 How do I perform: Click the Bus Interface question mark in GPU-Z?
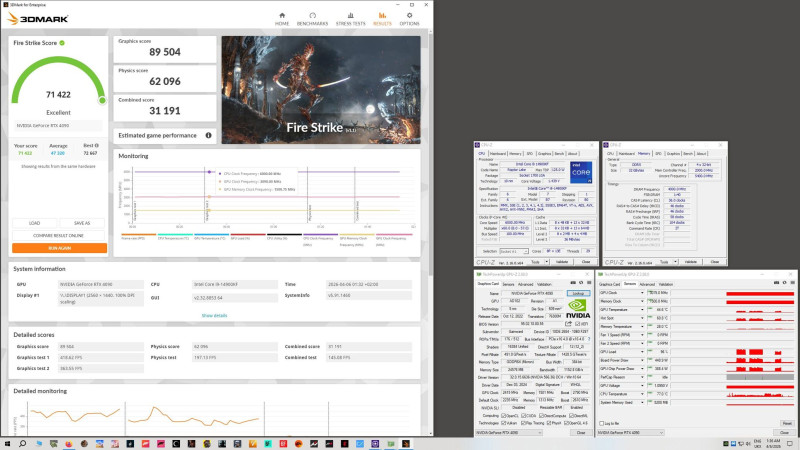(x=589, y=339)
